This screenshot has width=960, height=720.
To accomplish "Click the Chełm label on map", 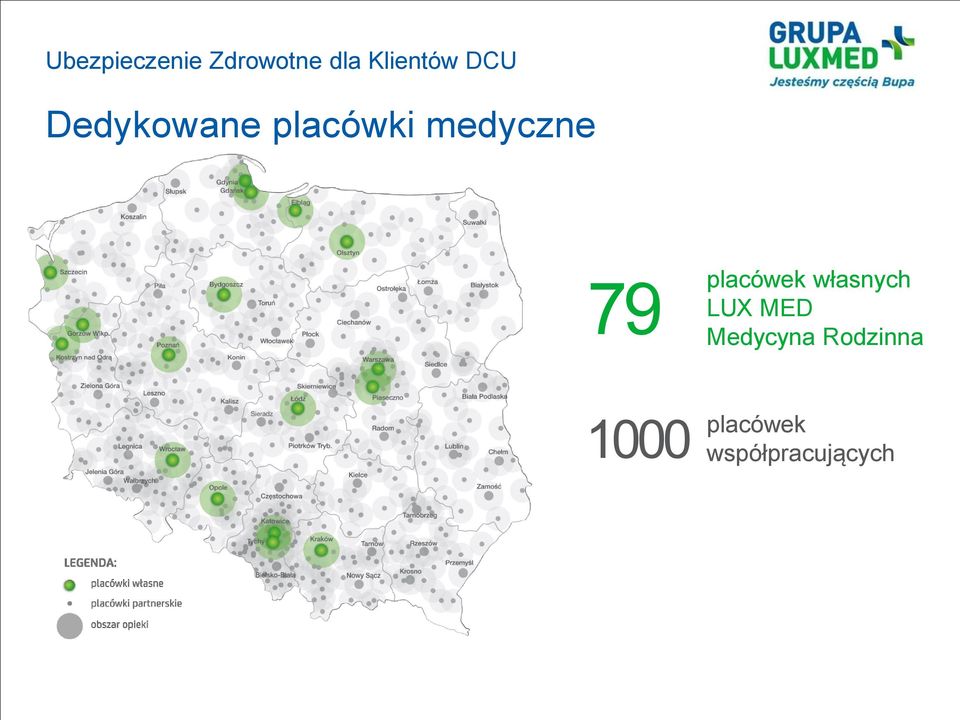I will pyautogui.click(x=498, y=452).
